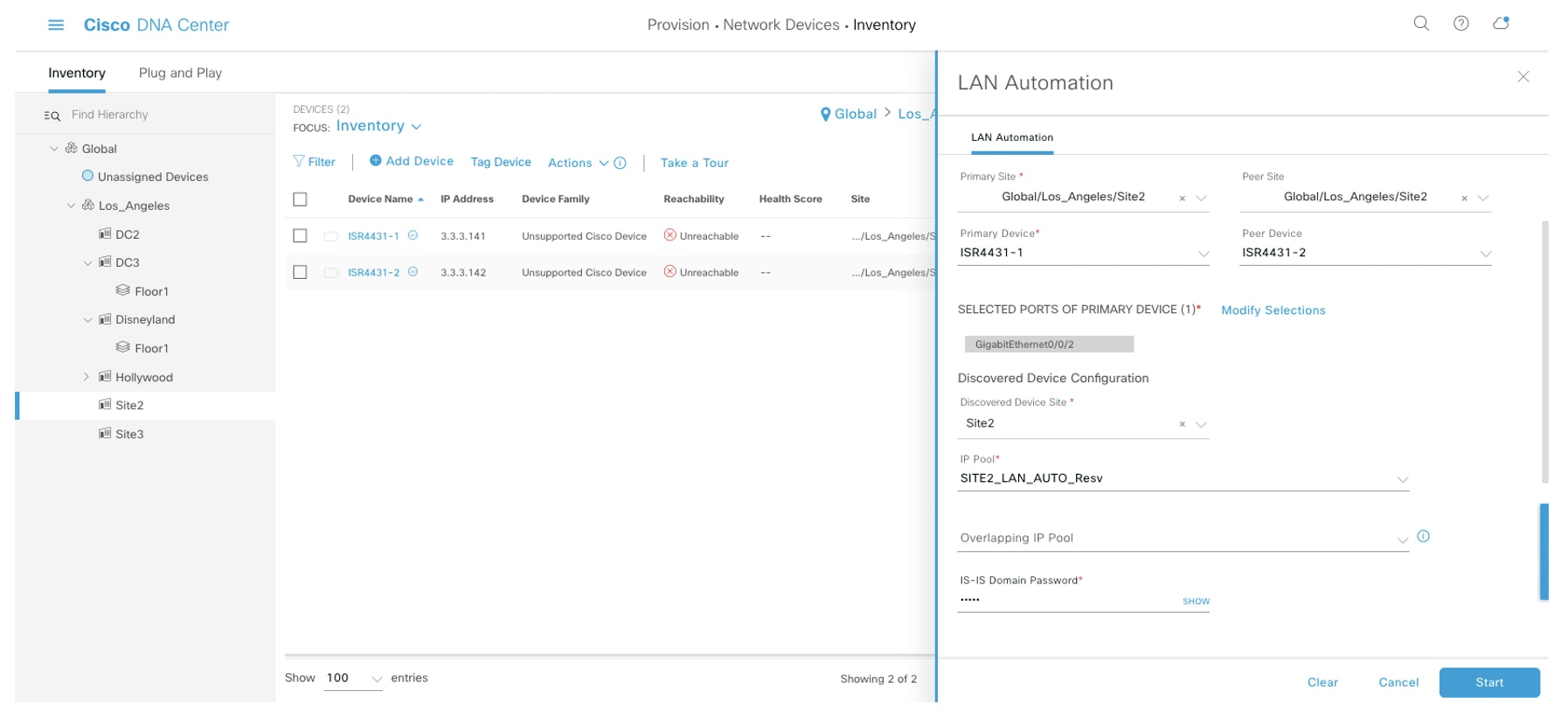Open the Primary Device dropdown
The width and height of the screenshot is (1568, 711).
click(x=1084, y=253)
